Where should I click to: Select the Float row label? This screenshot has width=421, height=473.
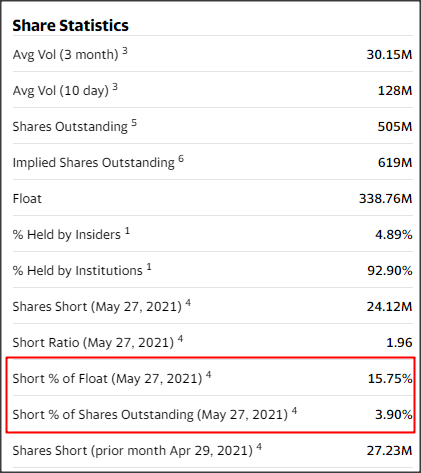click(x=27, y=199)
